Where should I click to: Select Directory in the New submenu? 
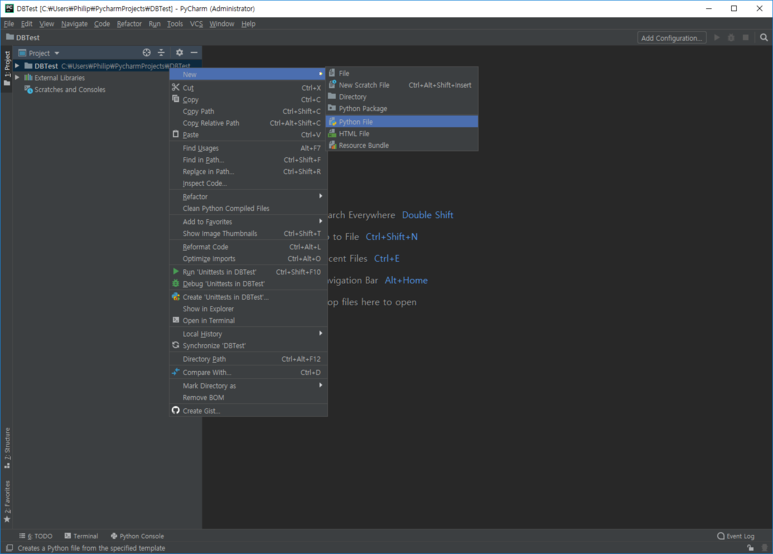402,97
